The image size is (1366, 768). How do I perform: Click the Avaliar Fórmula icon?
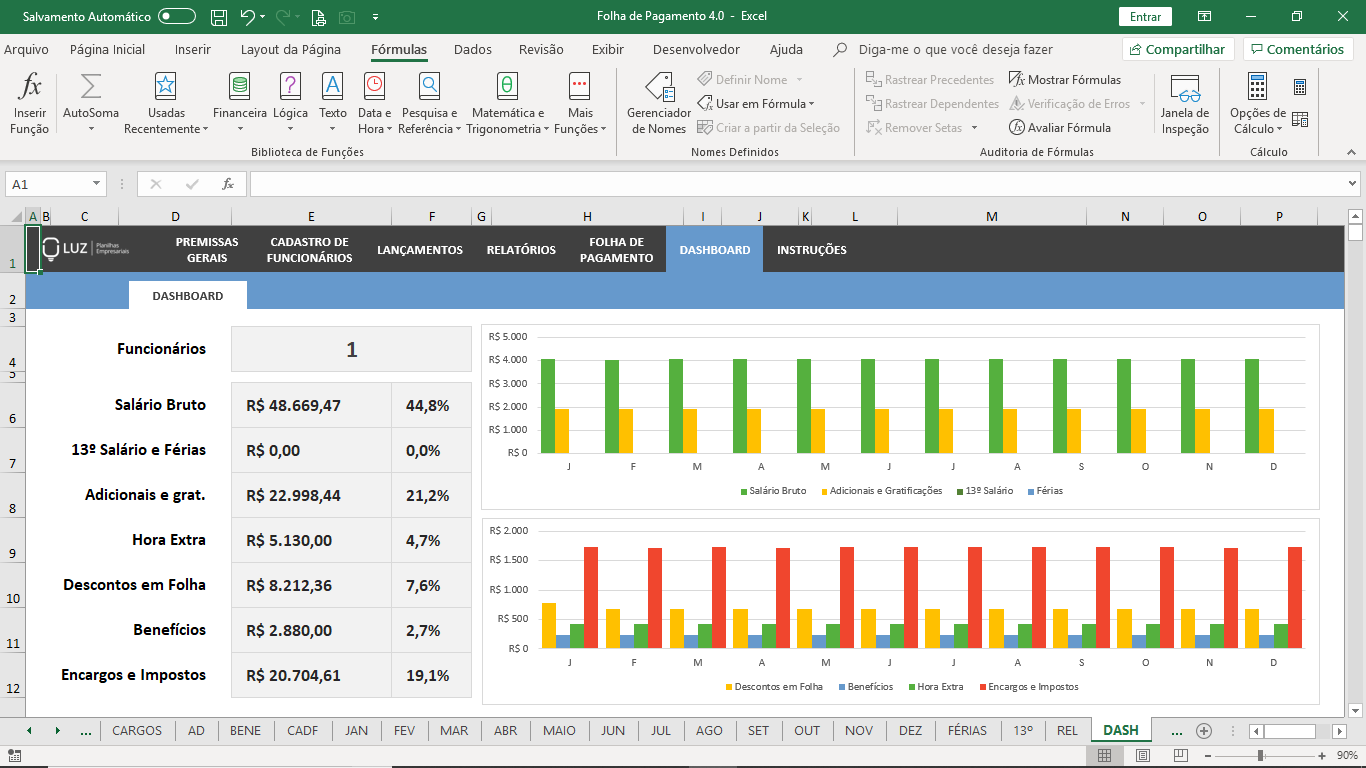[x=1017, y=128]
